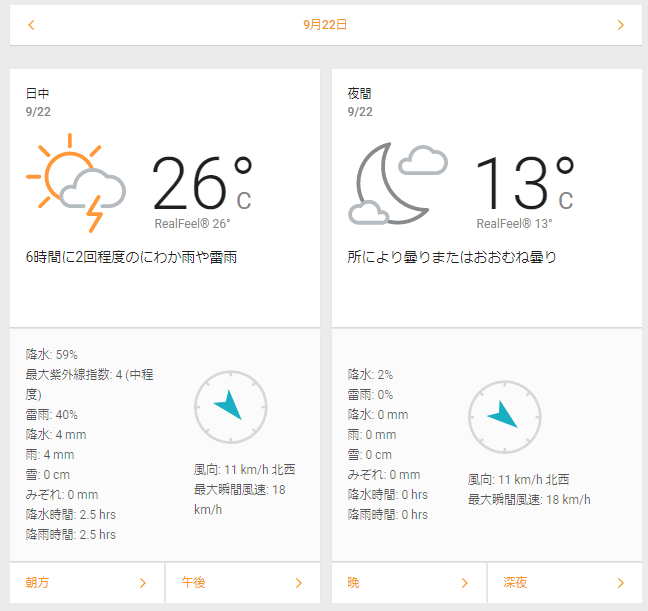This screenshot has height=611, width=648.
Task: Click the sunny thunderstorm weather icon
Action: (x=76, y=183)
